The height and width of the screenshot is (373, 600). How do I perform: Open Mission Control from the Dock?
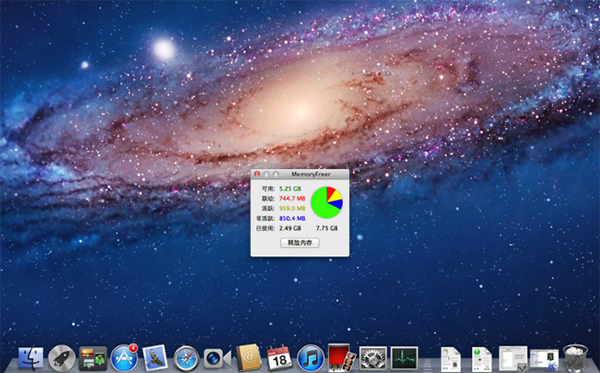point(93,358)
